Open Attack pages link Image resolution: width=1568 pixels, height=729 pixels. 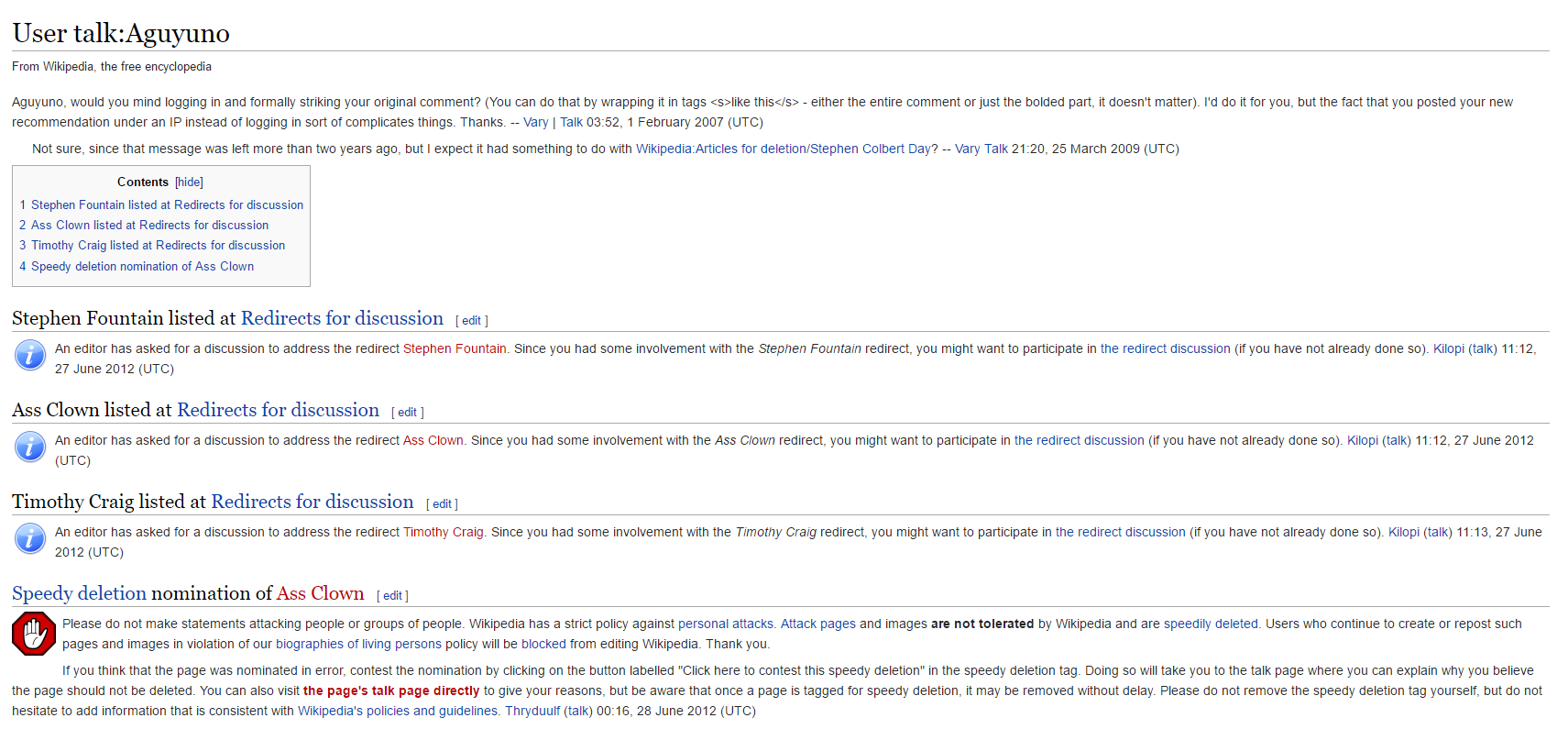[x=818, y=624]
